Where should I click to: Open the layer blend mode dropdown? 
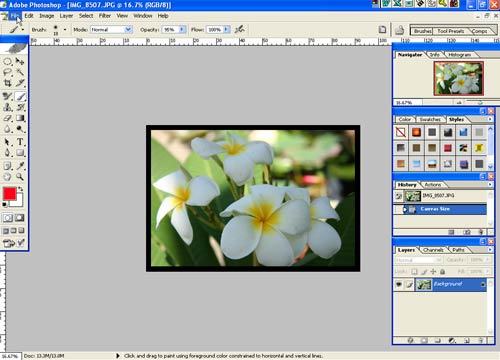click(419, 260)
